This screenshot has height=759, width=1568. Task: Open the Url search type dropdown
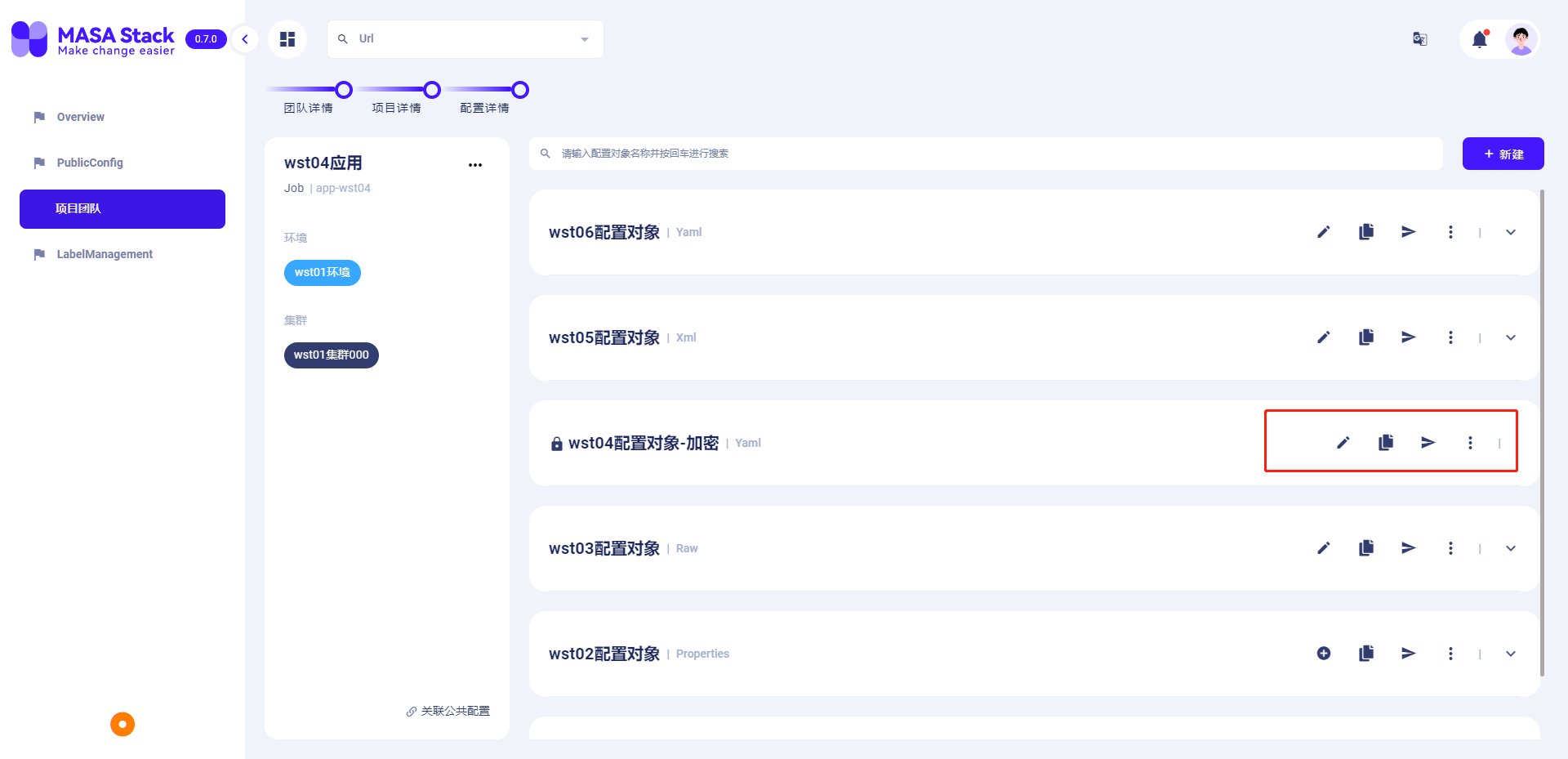pos(583,38)
